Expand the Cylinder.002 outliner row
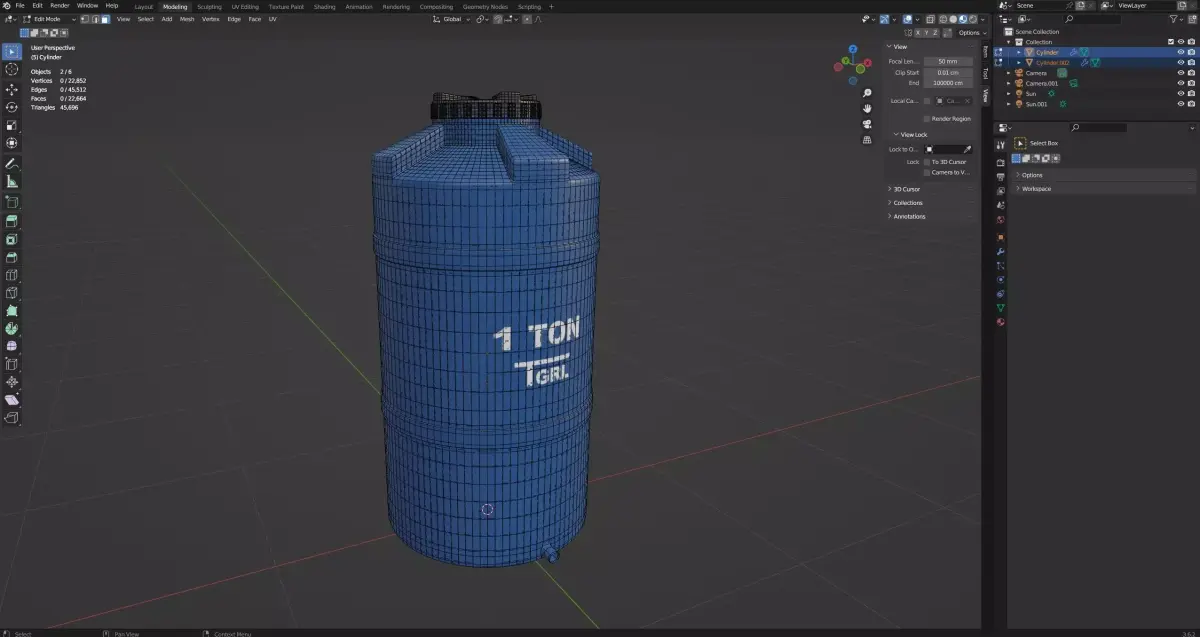 [1019, 62]
